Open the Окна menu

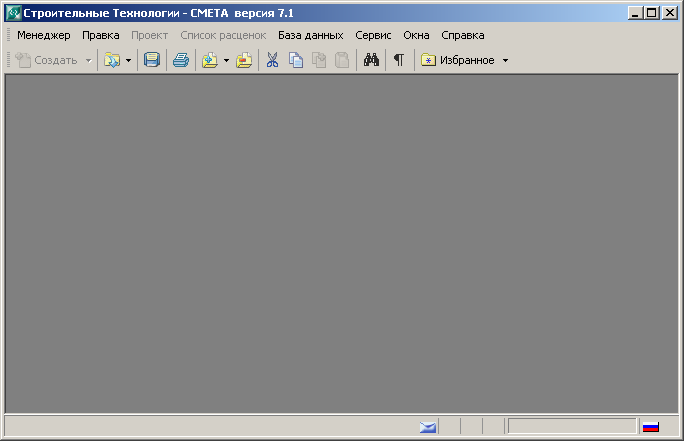tap(416, 35)
